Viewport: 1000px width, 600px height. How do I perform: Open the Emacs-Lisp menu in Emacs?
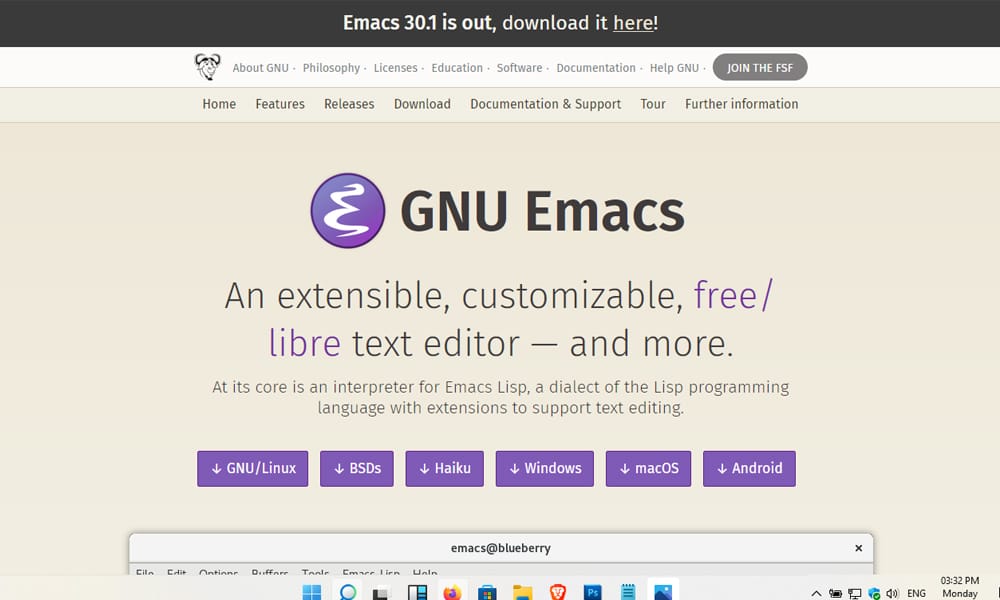coord(371,574)
